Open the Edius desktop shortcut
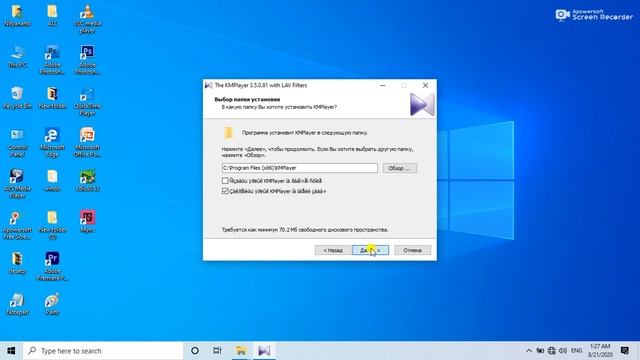 coord(87,180)
